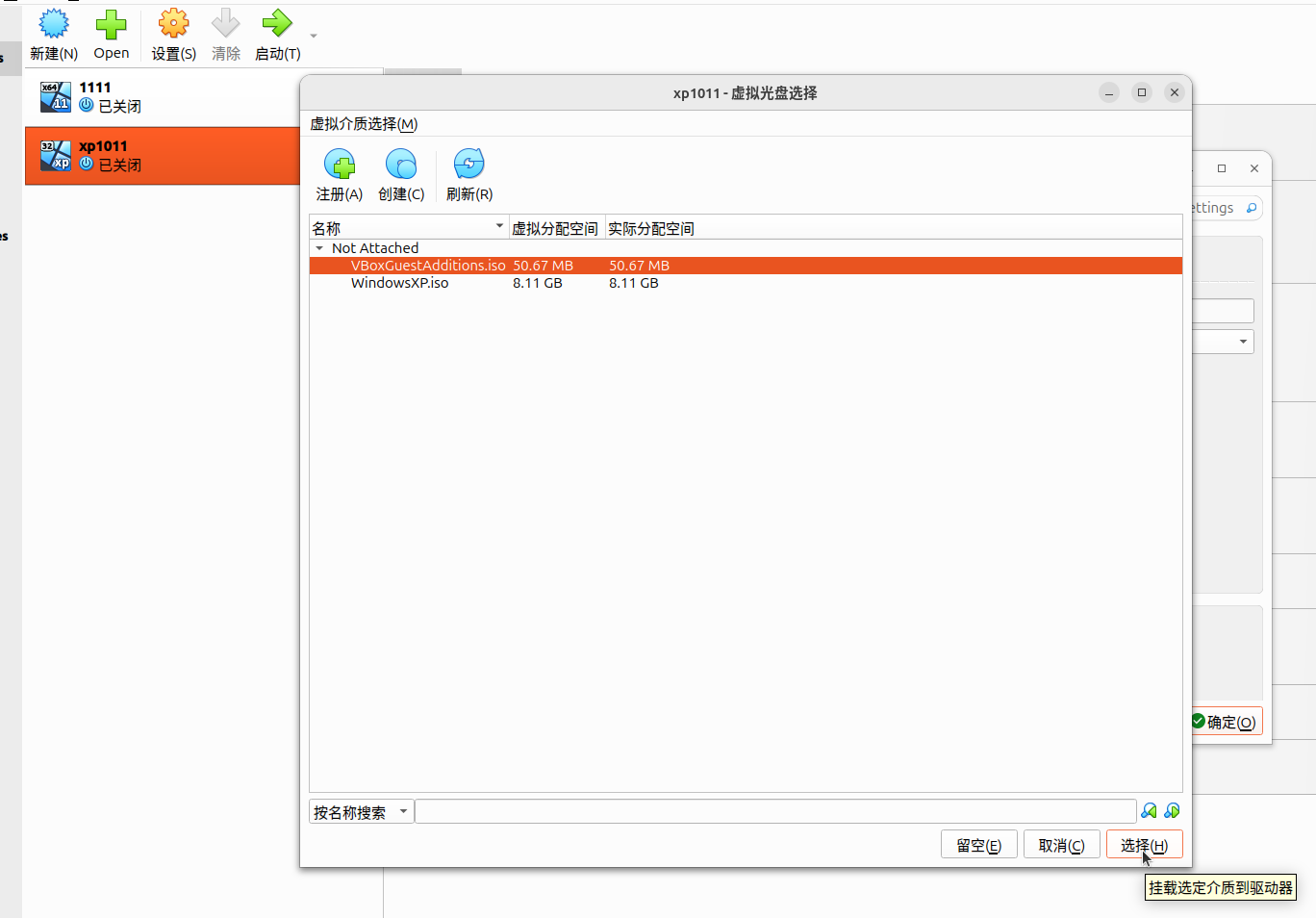Maximize the xp1011 optical disk dialog

click(1142, 92)
